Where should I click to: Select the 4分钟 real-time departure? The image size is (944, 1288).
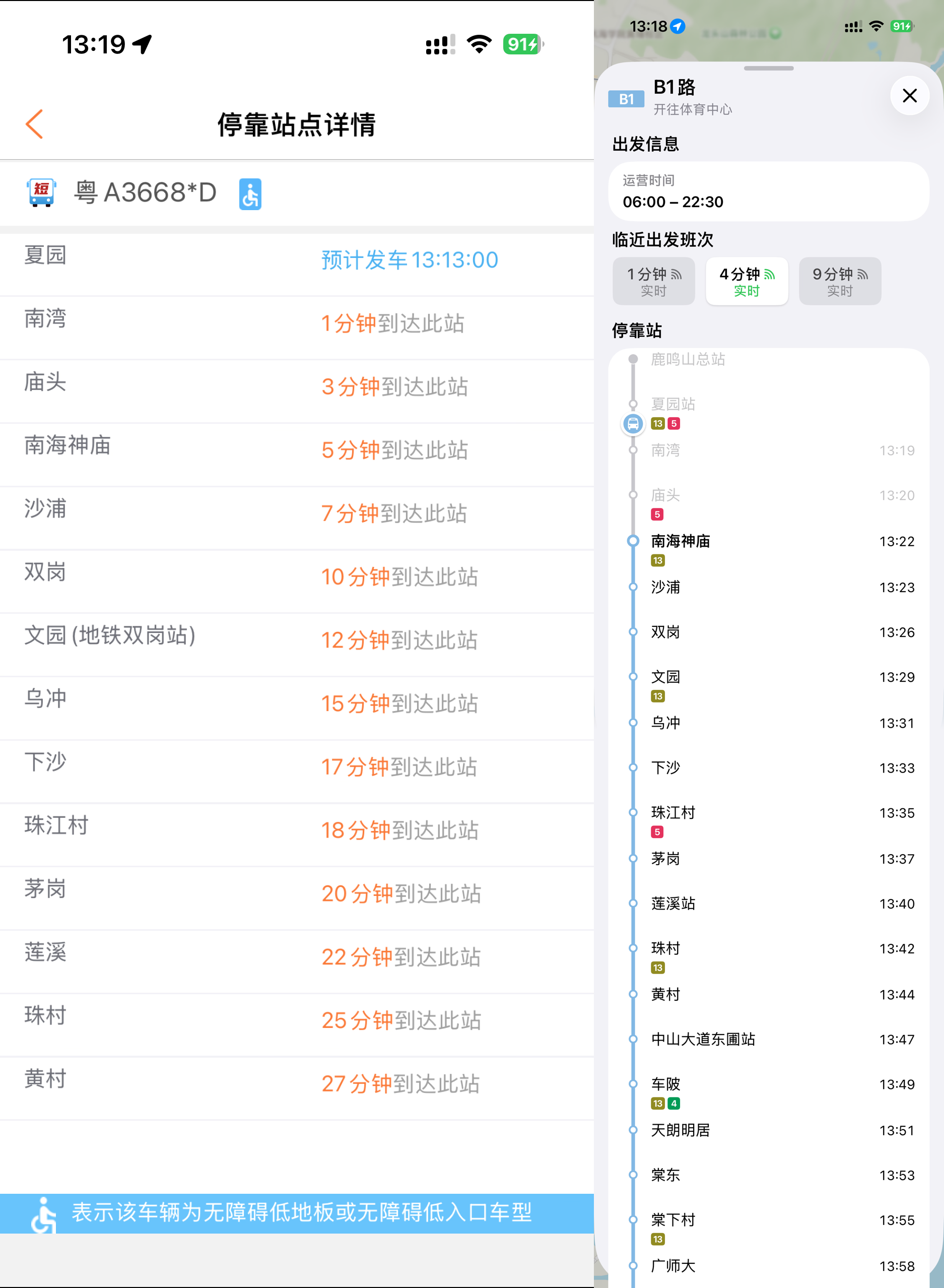[x=747, y=281]
